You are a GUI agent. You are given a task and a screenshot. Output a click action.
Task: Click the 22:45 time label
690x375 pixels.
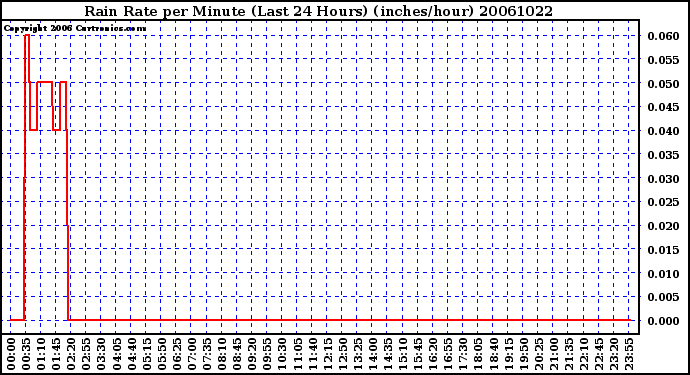click(598, 354)
